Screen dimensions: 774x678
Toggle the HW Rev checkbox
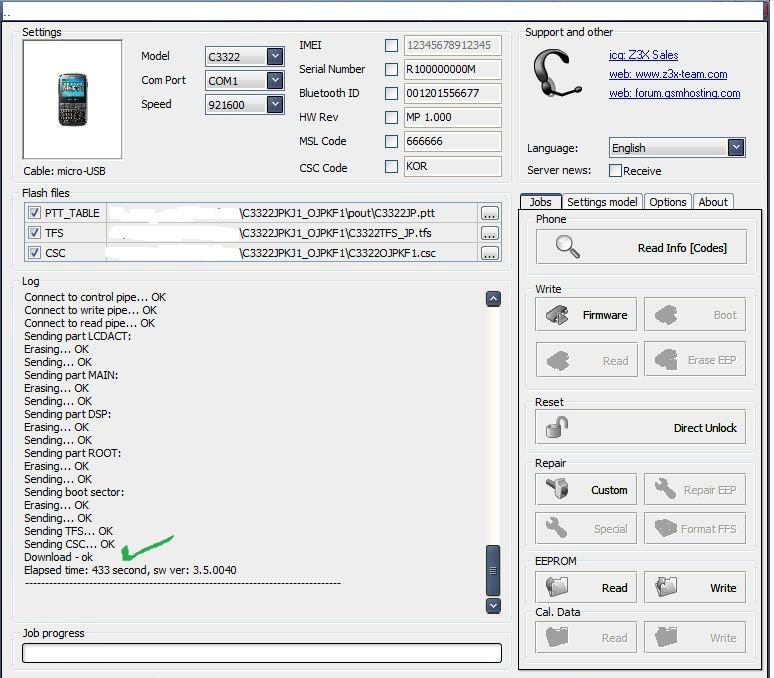point(391,117)
